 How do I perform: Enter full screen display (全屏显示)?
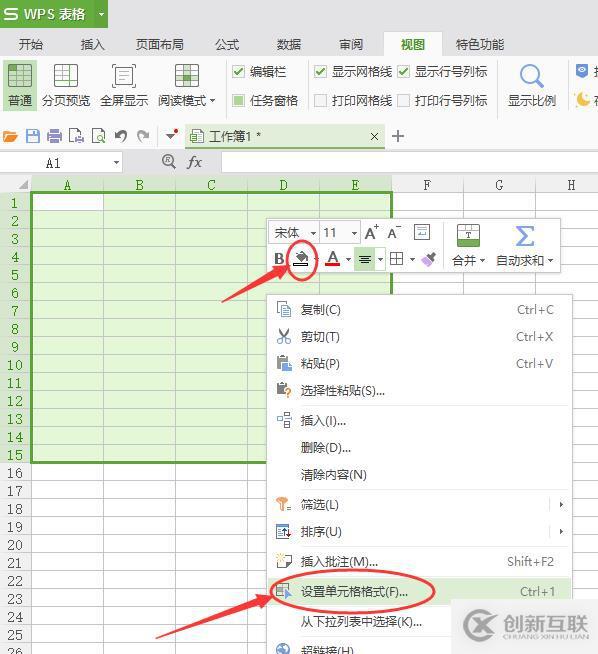pyautogui.click(x=124, y=86)
